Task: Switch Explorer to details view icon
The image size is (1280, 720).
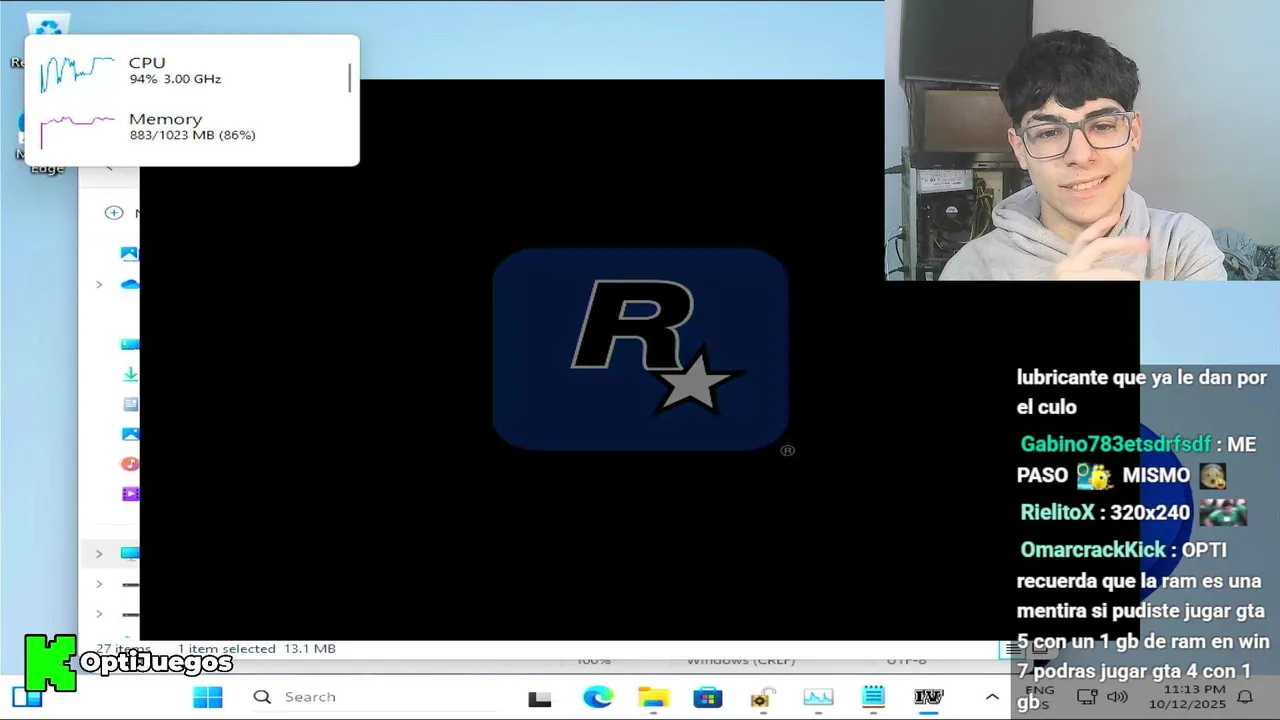Action: 1013,649
